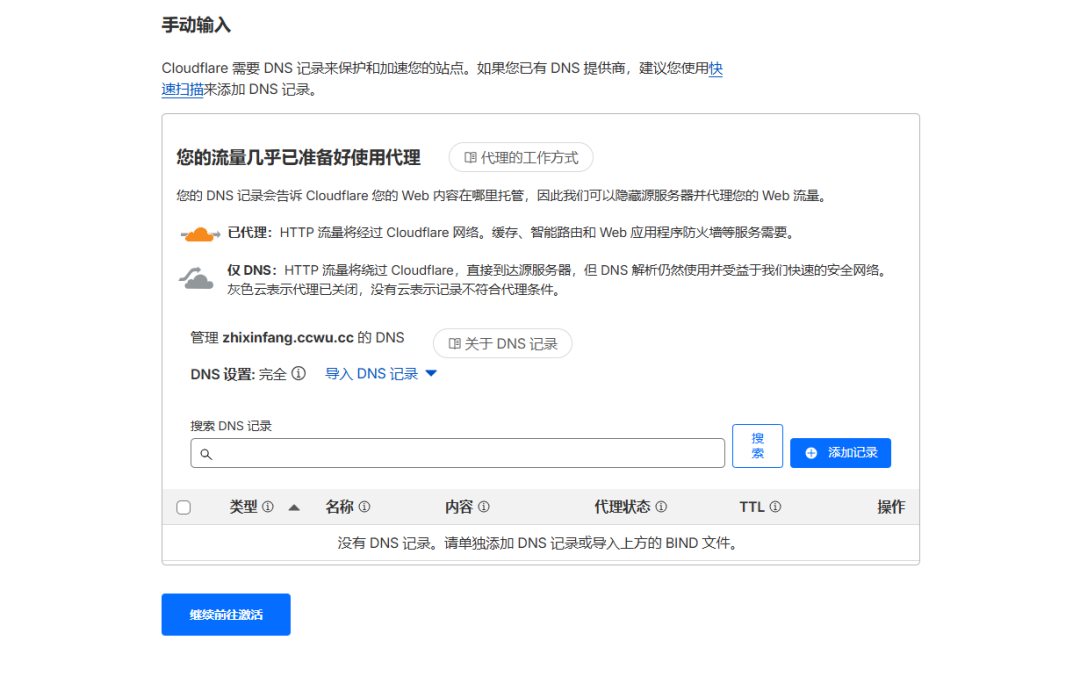This screenshot has width=1080, height=698.
Task: Click the info icon beside the 名称 column header
Action: (x=365, y=507)
